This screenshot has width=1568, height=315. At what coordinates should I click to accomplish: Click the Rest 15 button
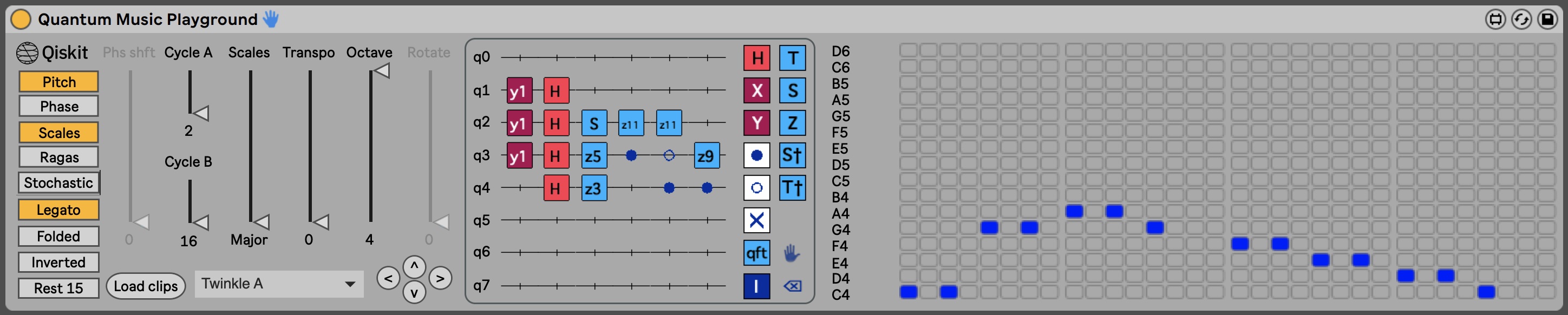(59, 288)
